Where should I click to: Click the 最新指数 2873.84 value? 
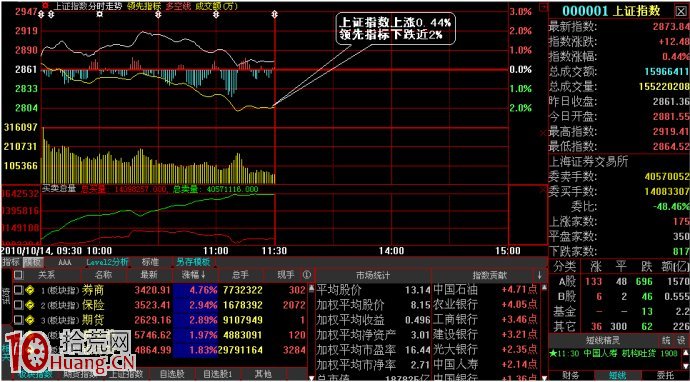(671, 27)
